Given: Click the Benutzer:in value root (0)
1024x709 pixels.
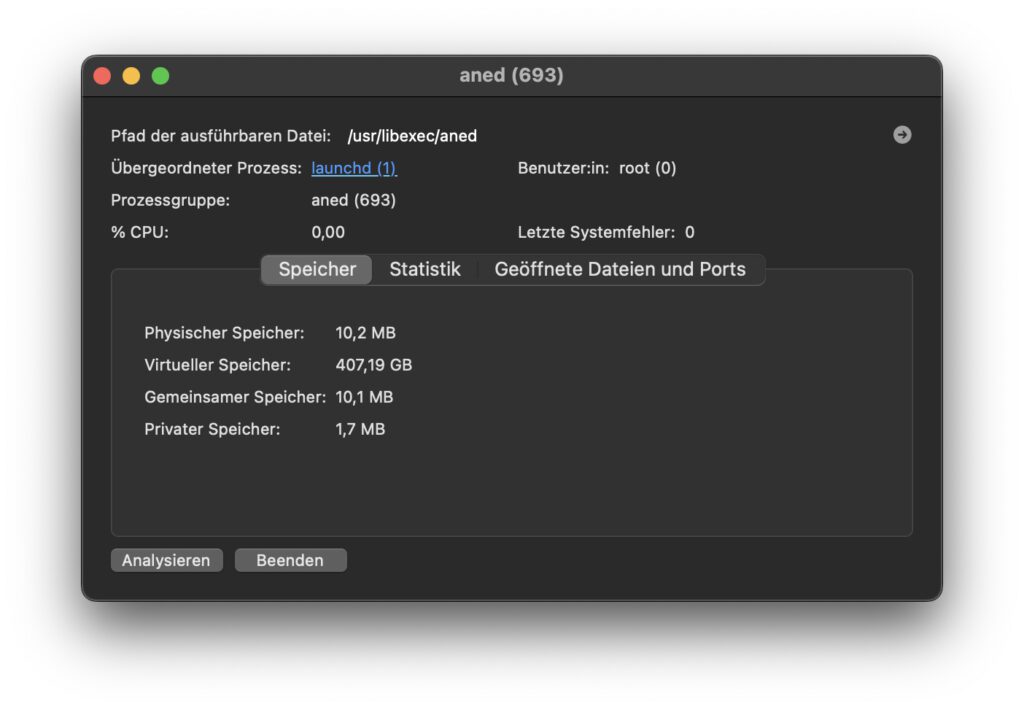Looking at the screenshot, I should (x=647, y=168).
